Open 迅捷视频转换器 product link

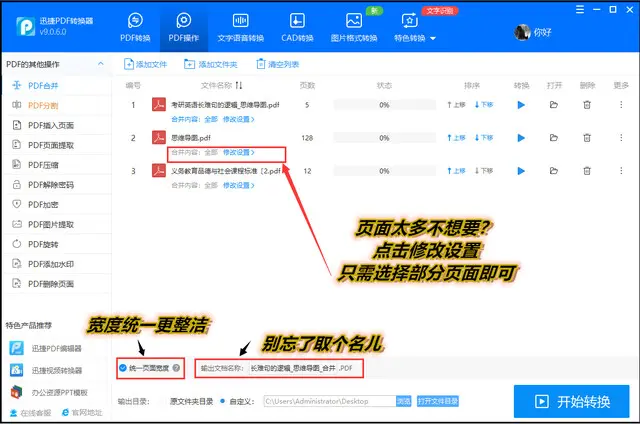point(46,370)
